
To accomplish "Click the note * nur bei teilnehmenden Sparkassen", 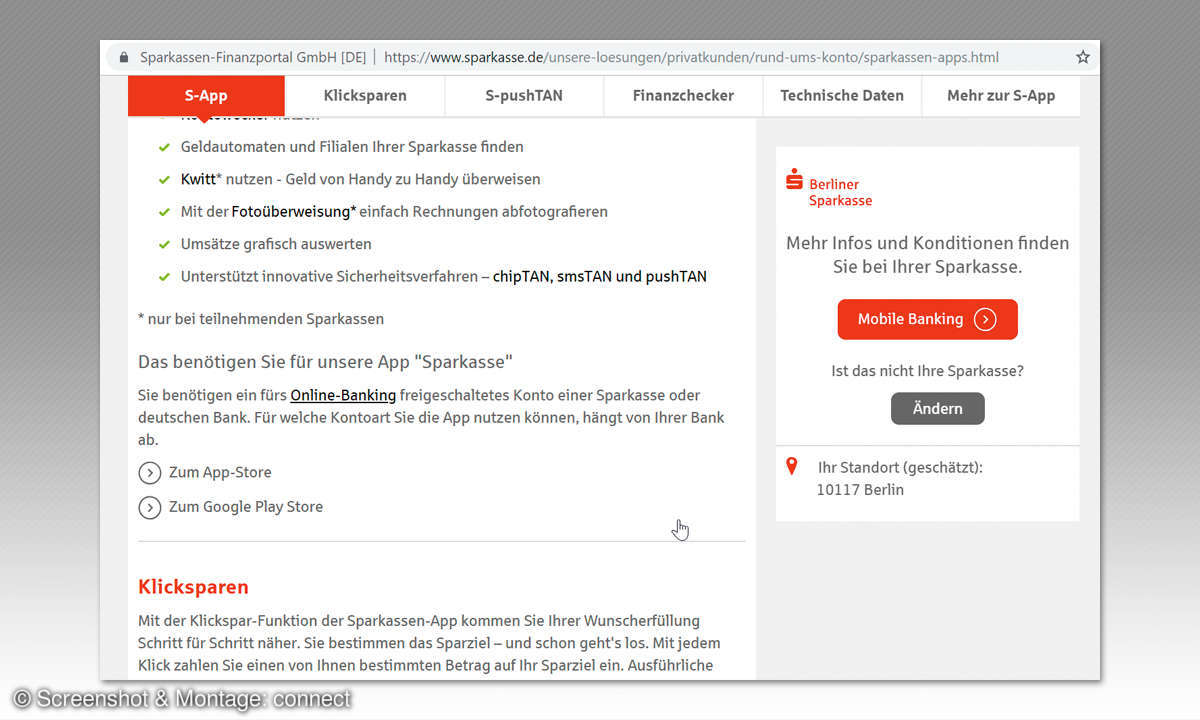I will 261,319.
